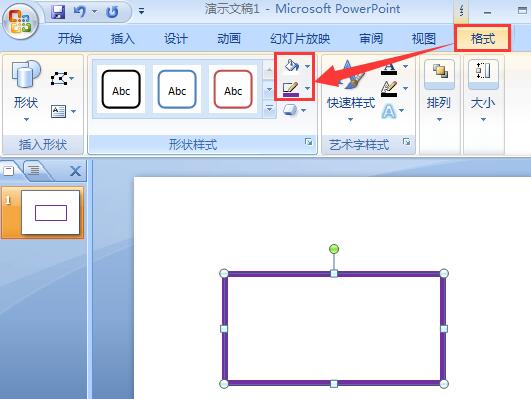Click the shape fill paint bucket
This screenshot has width=531, height=399.
pyautogui.click(x=291, y=65)
